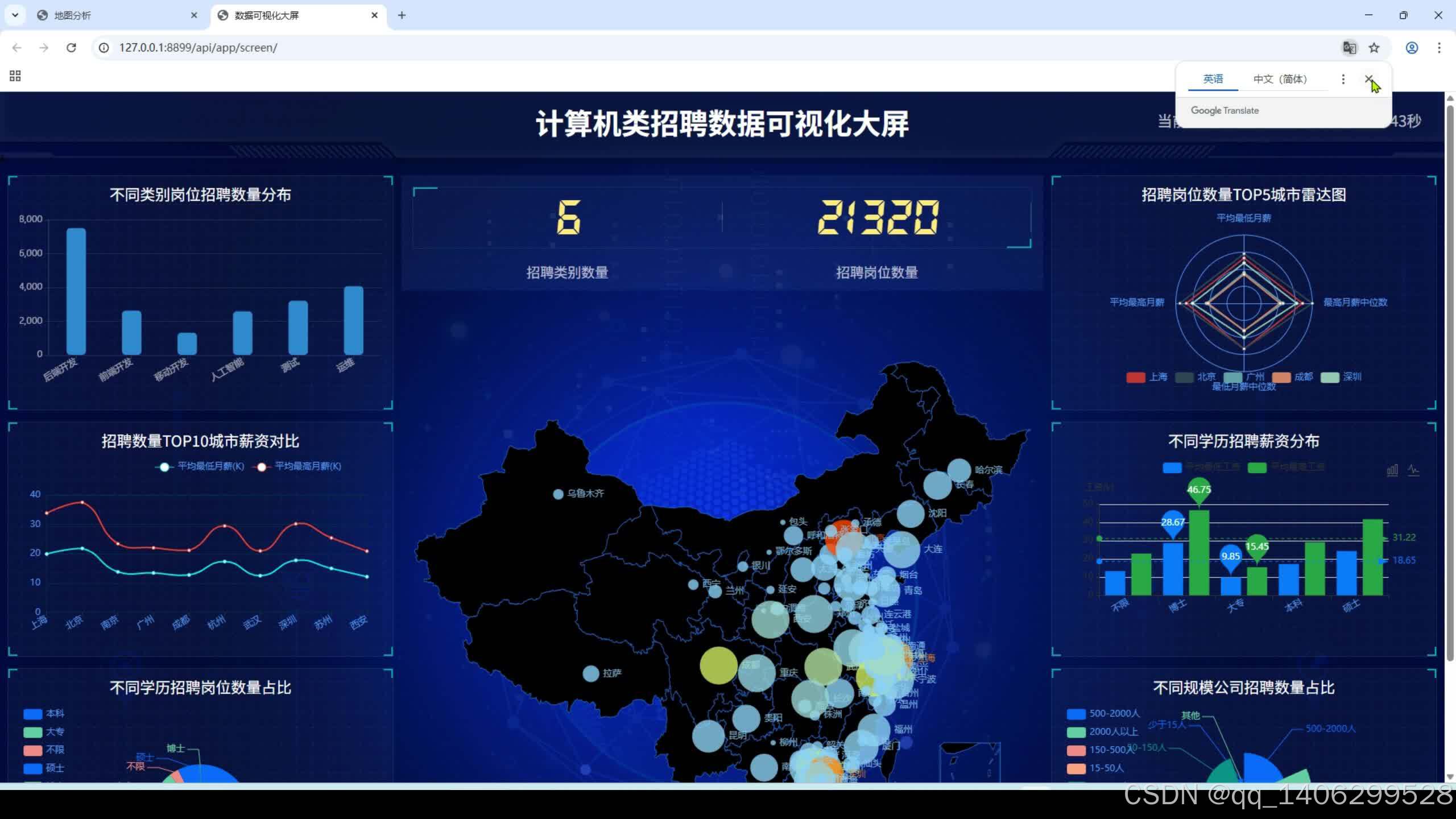The width and height of the screenshot is (1456, 819).
Task: Click the 21320 招聘岗位数量 counter
Action: [877, 217]
